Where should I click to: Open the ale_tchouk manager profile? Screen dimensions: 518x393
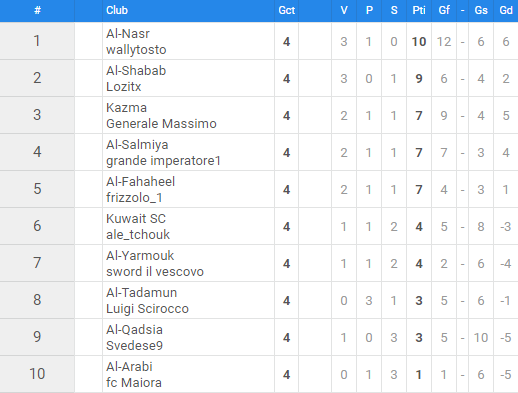point(138,235)
